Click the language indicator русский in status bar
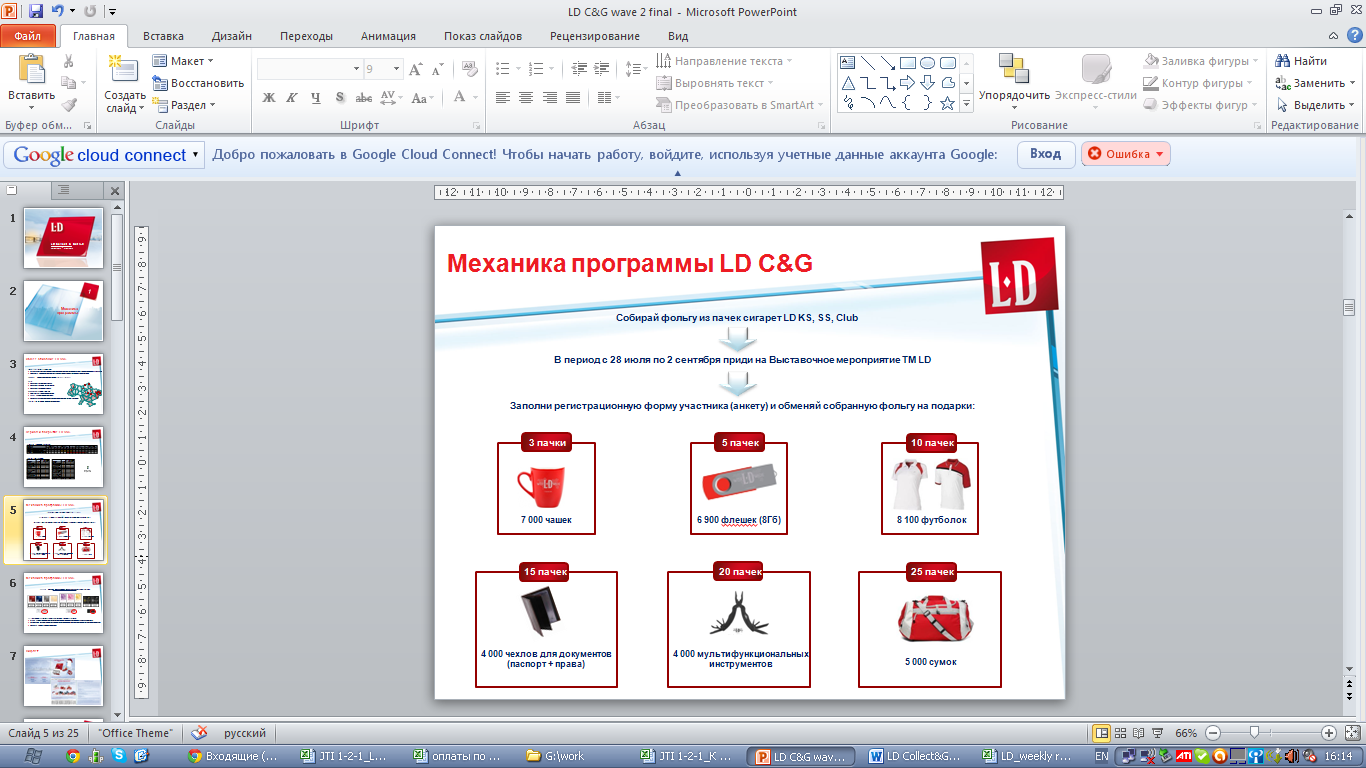1366x768 pixels. click(x=245, y=733)
